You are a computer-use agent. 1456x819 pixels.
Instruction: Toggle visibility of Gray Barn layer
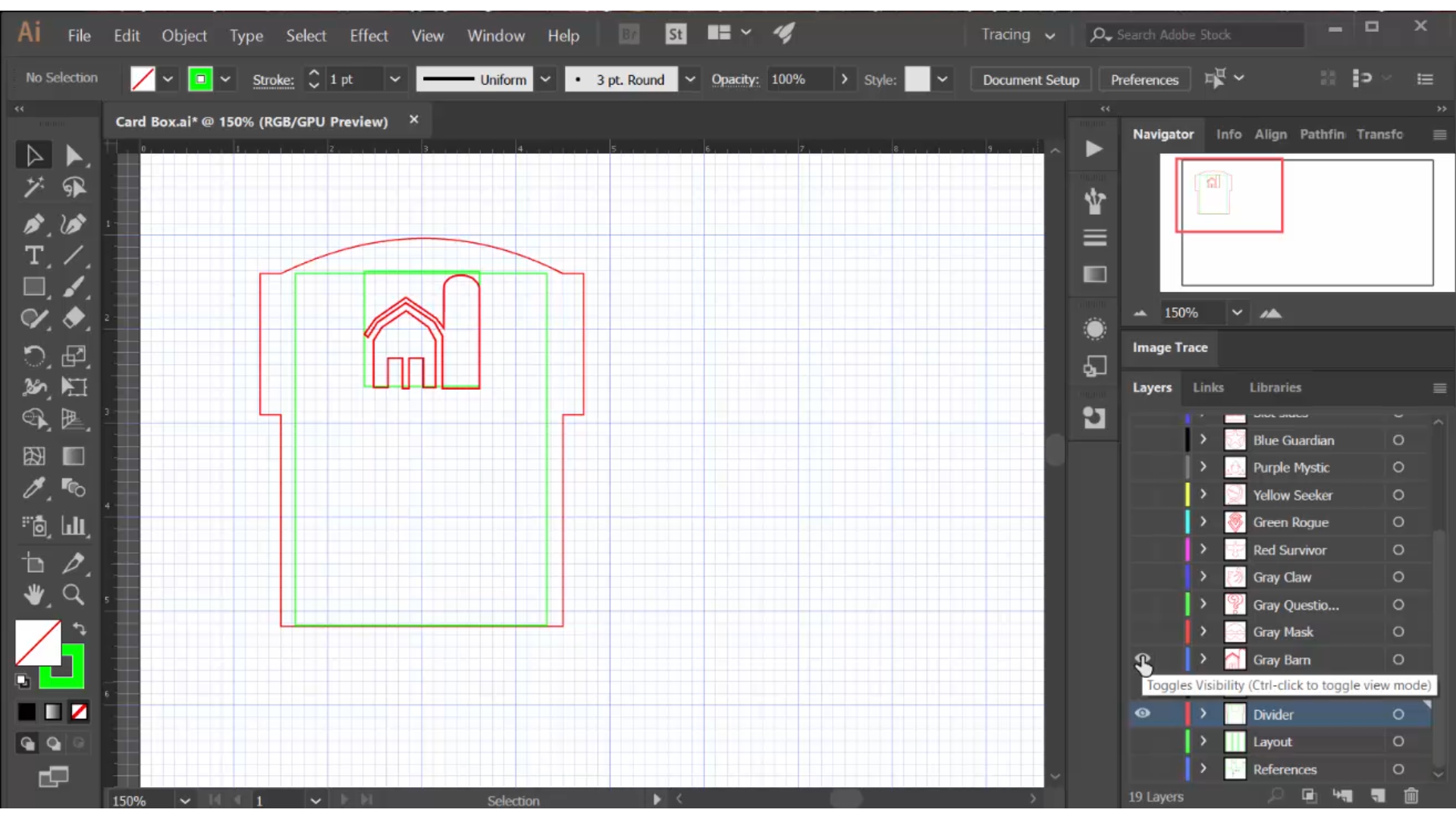pos(1141,659)
